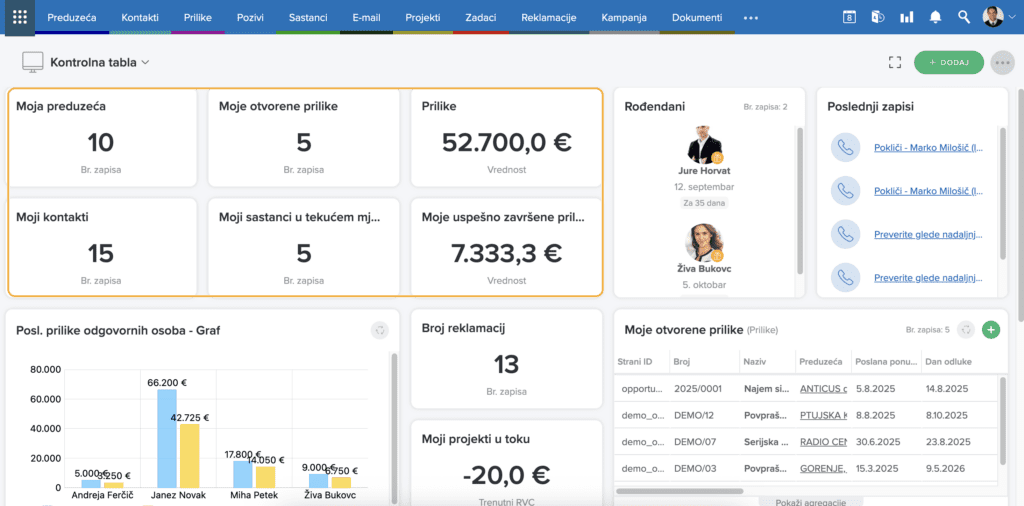
Task: Open the Sastanci module tab
Action: 308,18
